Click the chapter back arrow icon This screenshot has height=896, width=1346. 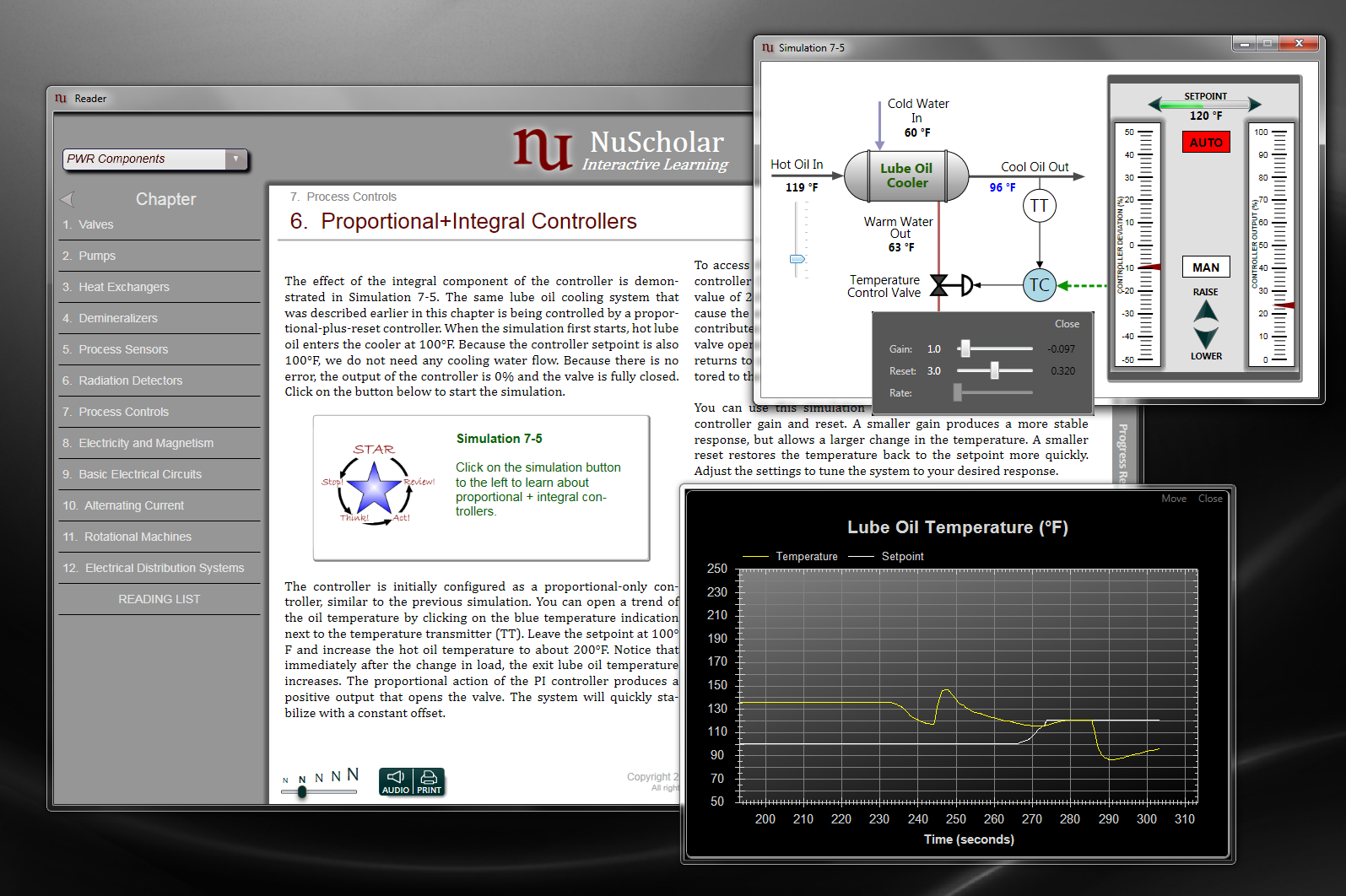pos(68,199)
